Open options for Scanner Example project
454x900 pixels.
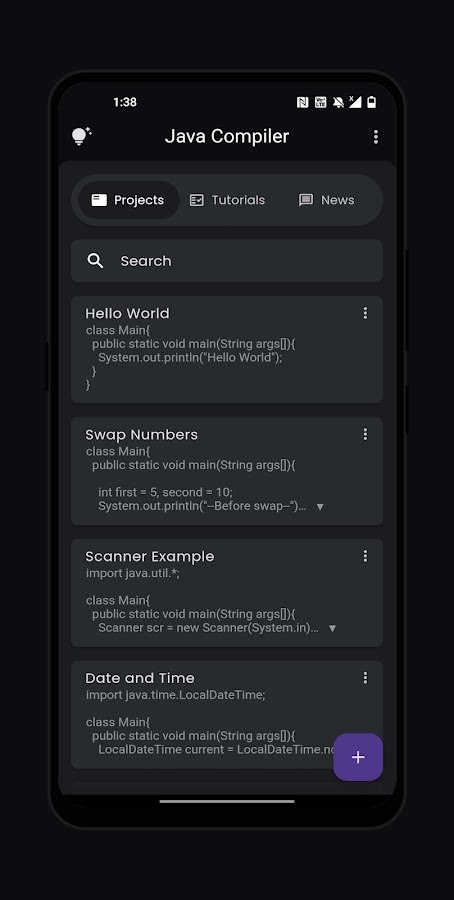click(x=365, y=556)
